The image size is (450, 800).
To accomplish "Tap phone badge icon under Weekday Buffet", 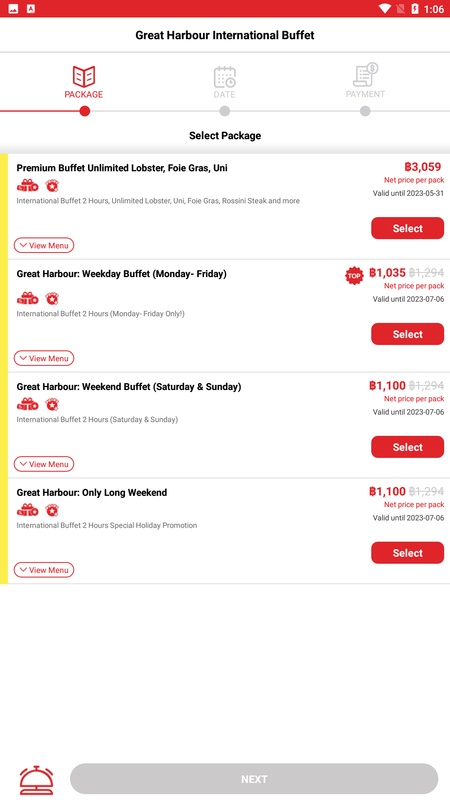I will pos(52,298).
